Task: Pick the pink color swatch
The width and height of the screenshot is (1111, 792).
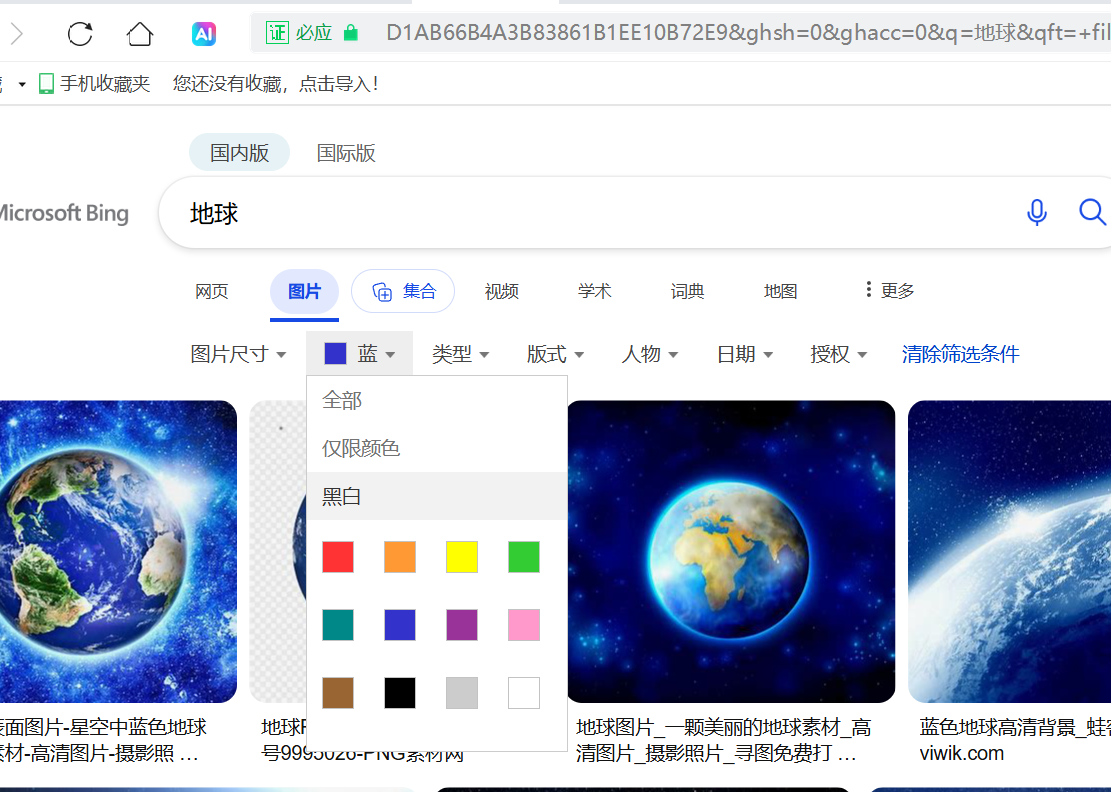Action: tap(524, 625)
